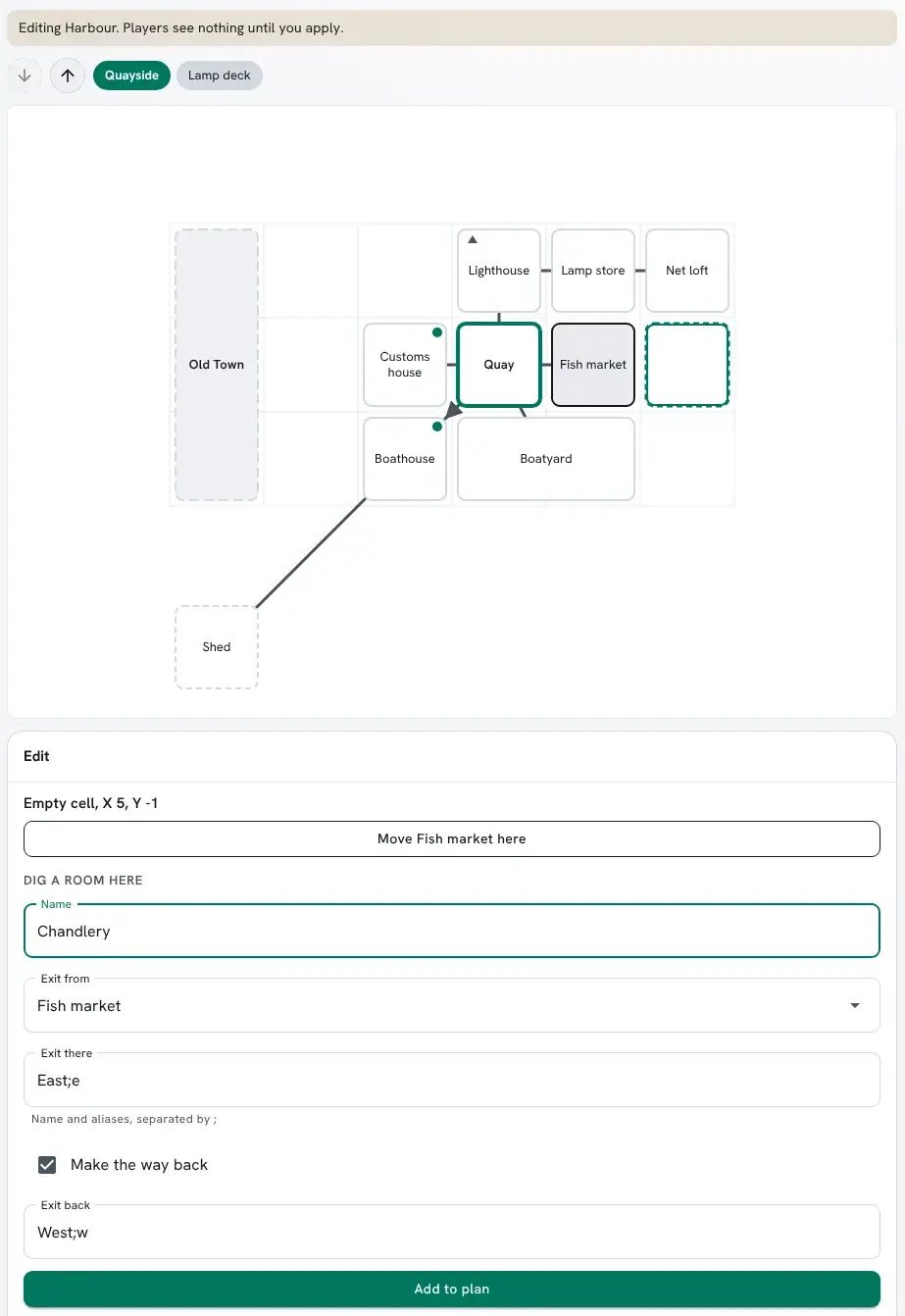This screenshot has width=905, height=1316.
Task: Select the Boatyard room
Action: (546, 459)
